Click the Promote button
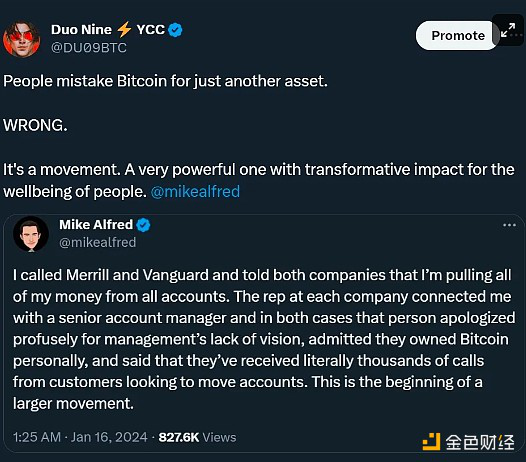Screen dimensions: 526x462 pos(458,36)
